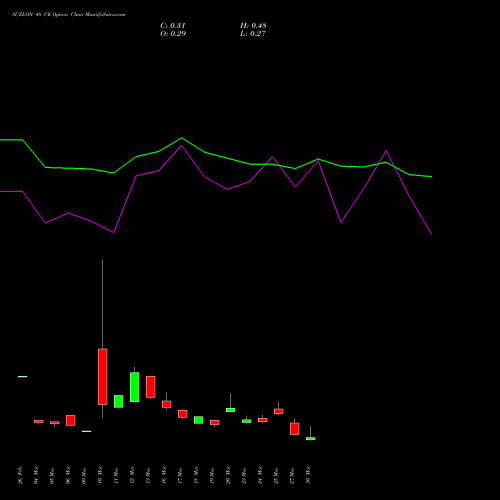Click the 16 Mar date label

(x=164, y=475)
